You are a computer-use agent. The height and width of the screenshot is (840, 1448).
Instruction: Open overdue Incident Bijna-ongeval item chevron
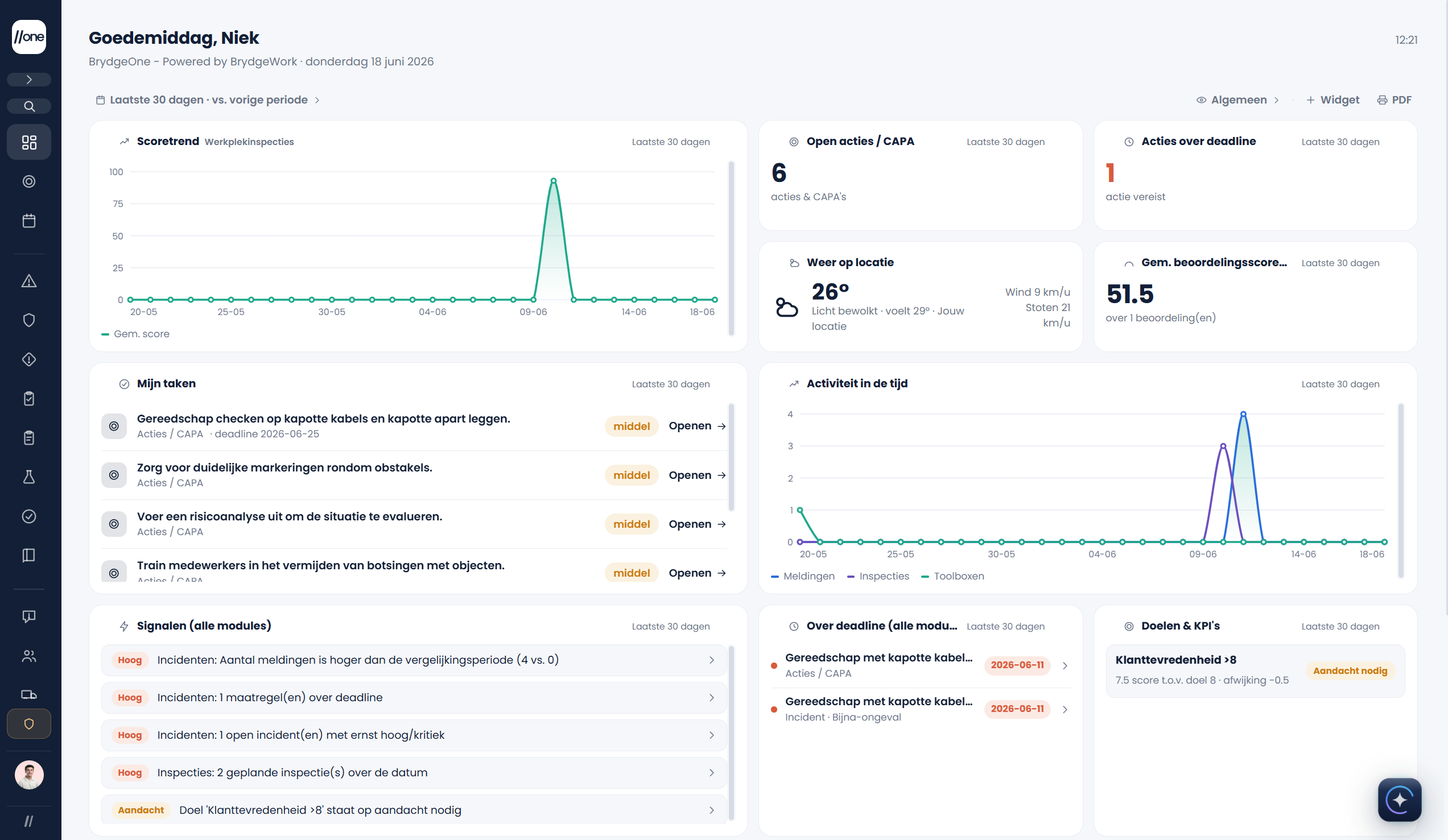coord(1065,710)
